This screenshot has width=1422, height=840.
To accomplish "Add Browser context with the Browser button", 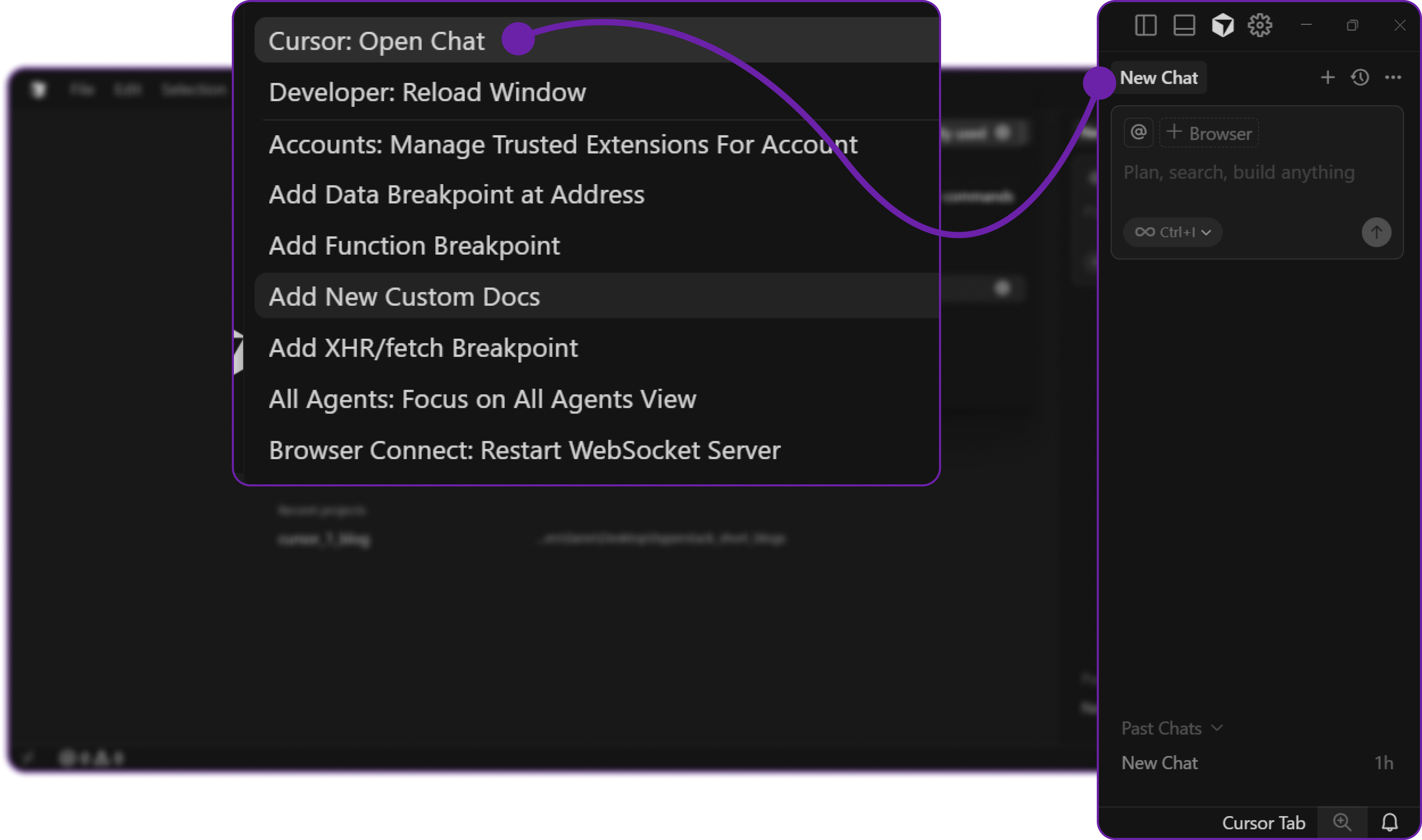I will pos(1209,133).
